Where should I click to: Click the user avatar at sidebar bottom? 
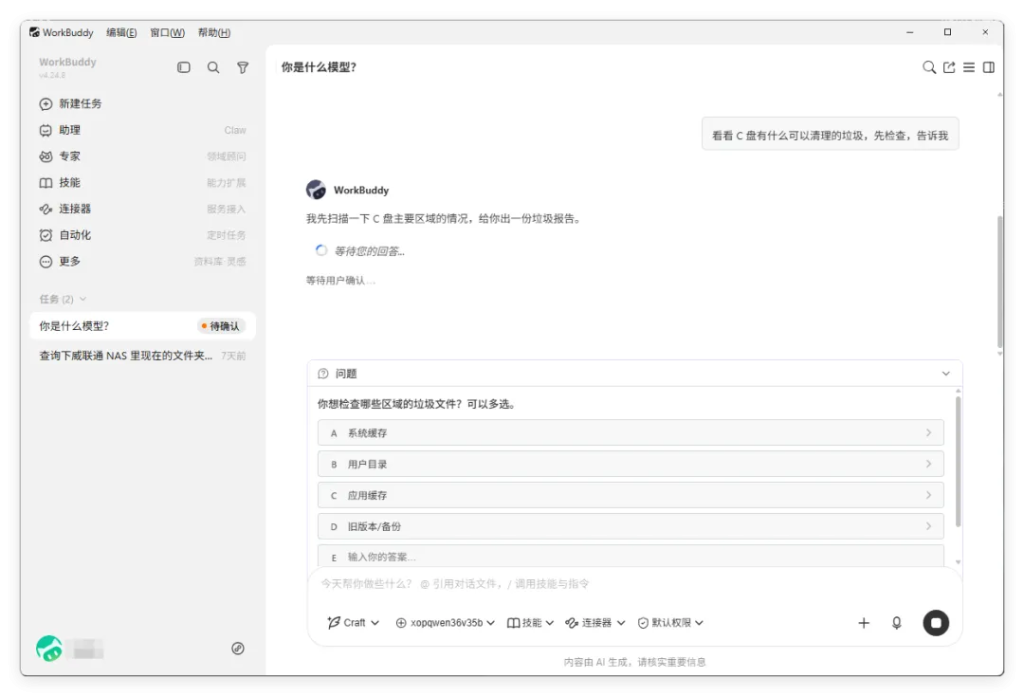49,649
